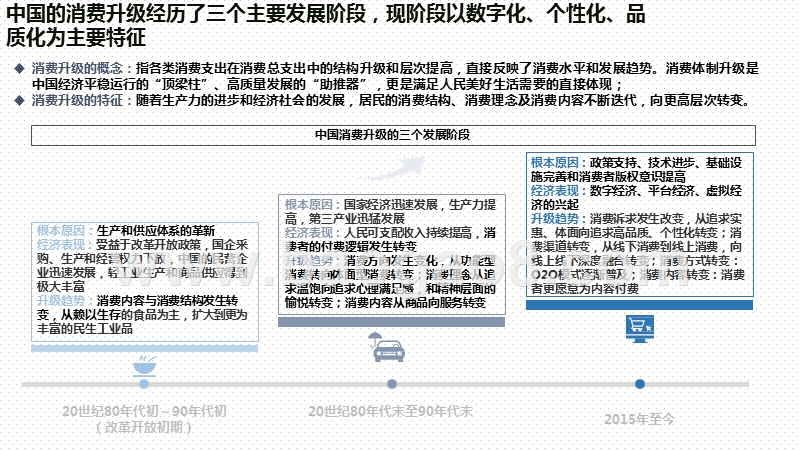Image resolution: width=800 pixels, height=450 pixels.
Task: Click 经济表现 in the left stage box
Action: tap(60, 245)
